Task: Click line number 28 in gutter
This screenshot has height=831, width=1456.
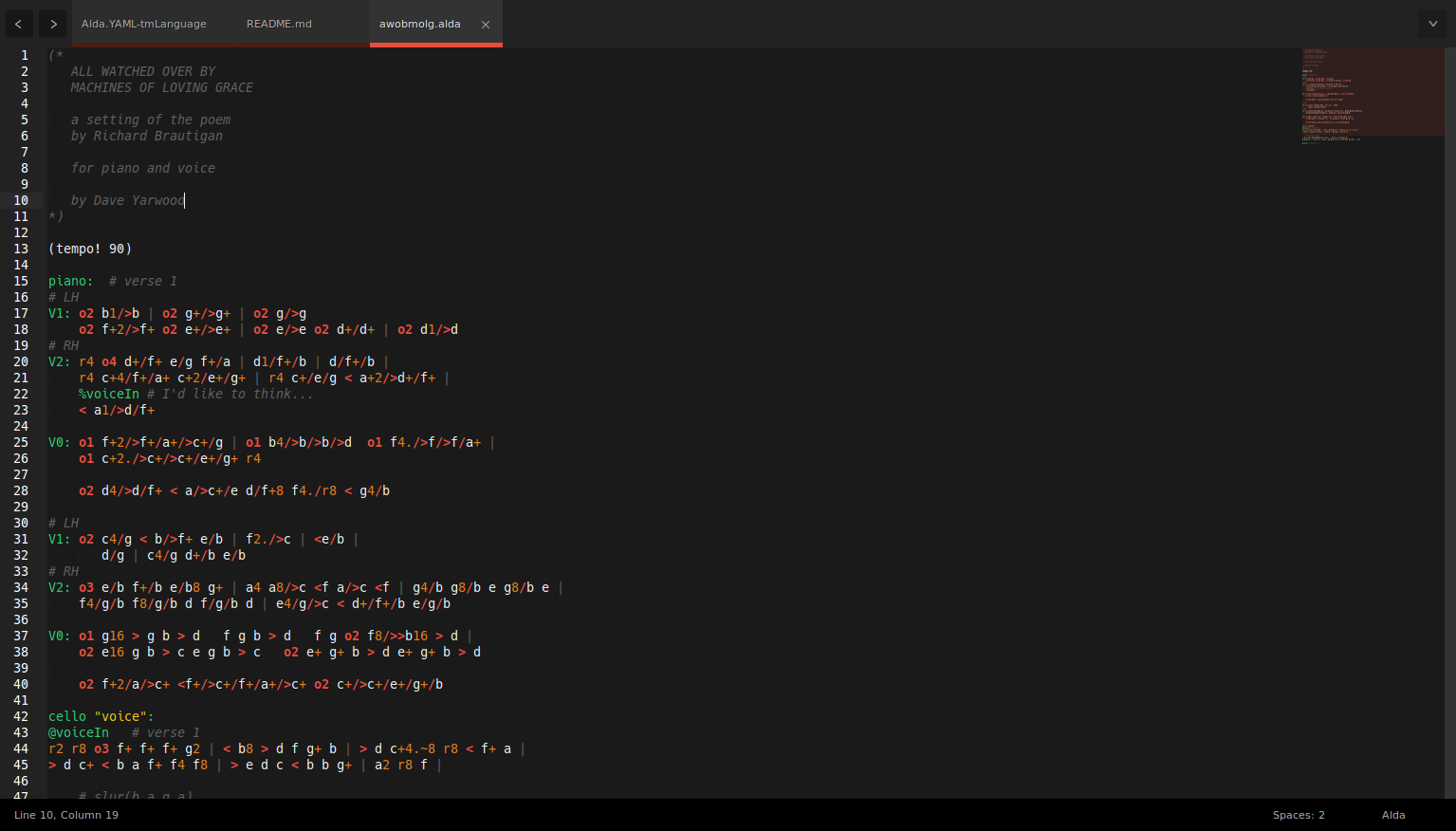Action: click(x=21, y=490)
